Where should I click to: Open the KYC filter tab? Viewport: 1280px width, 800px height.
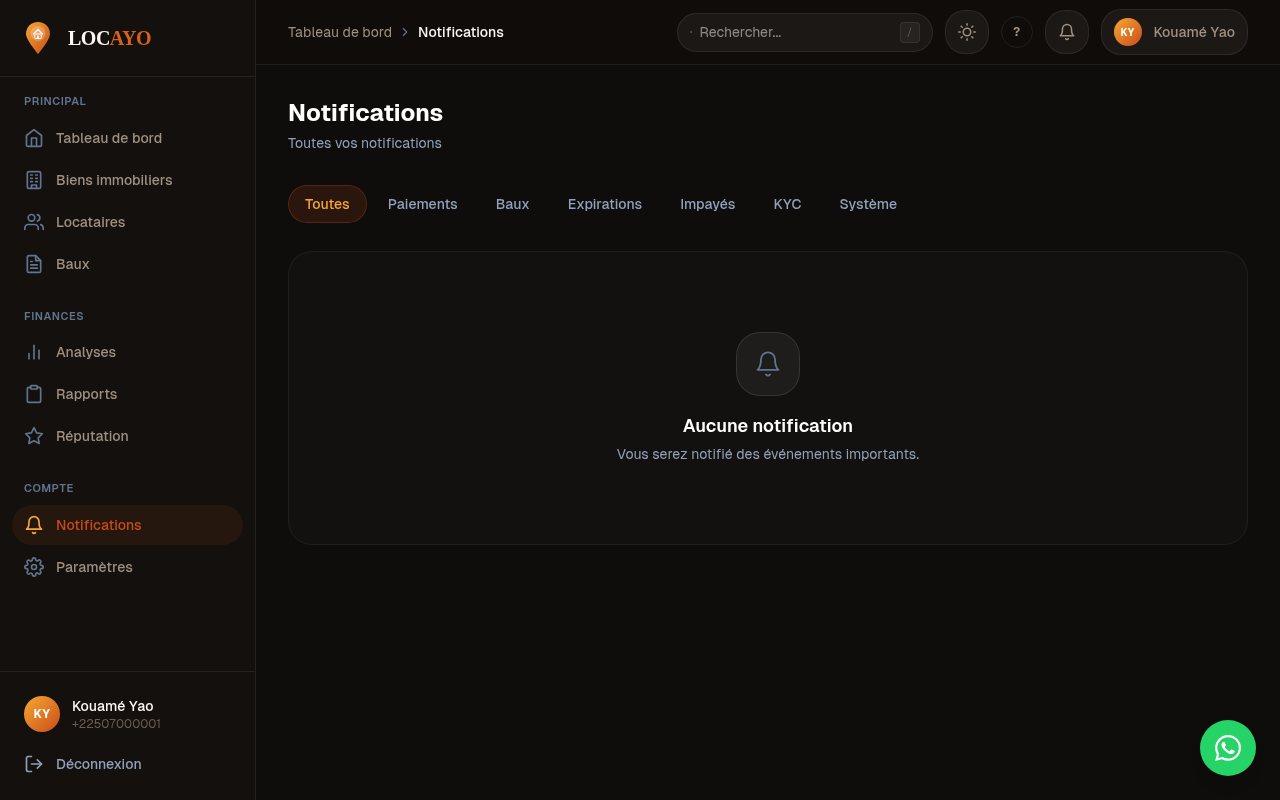click(x=787, y=204)
